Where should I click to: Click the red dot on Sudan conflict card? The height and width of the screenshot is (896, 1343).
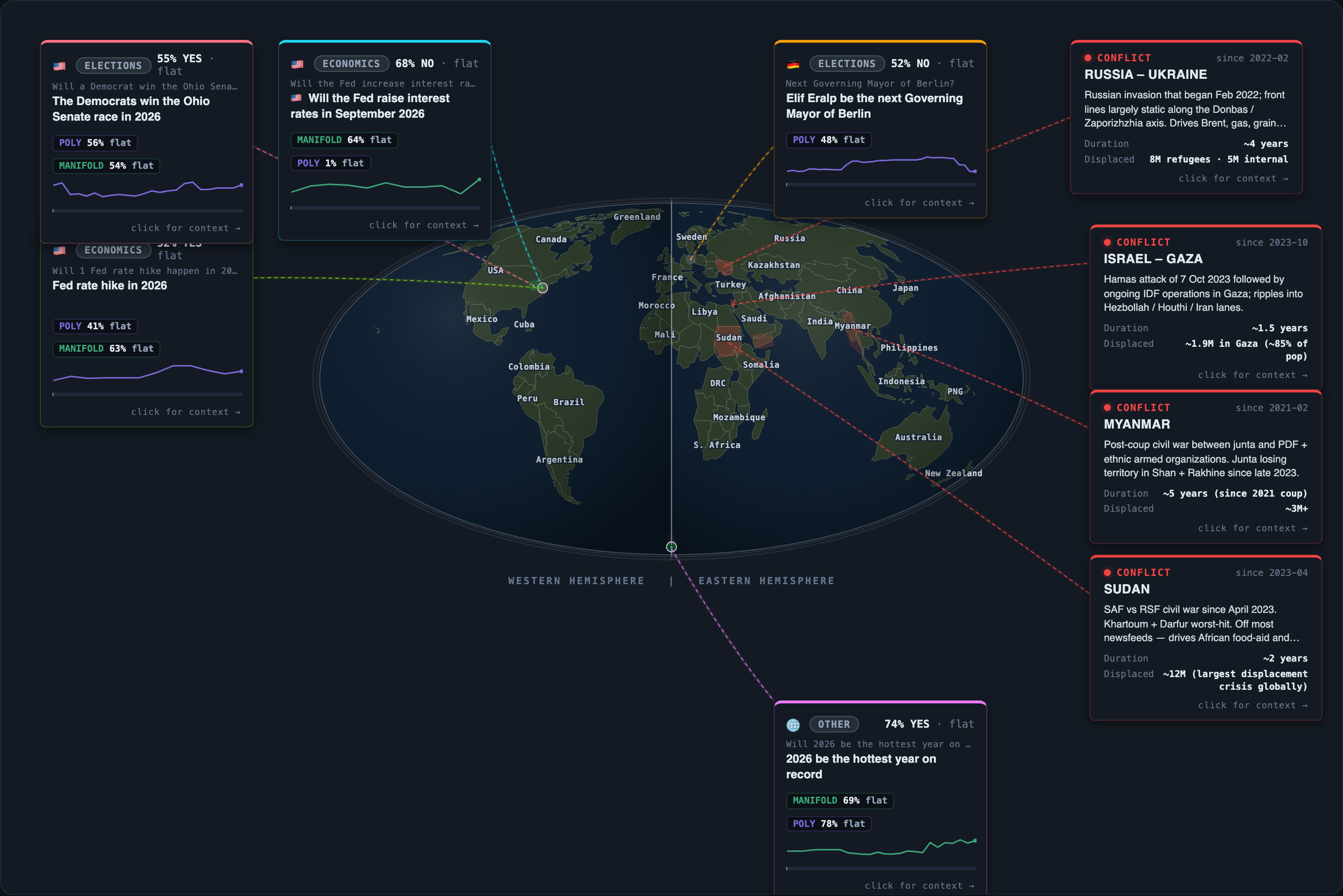point(1107,573)
